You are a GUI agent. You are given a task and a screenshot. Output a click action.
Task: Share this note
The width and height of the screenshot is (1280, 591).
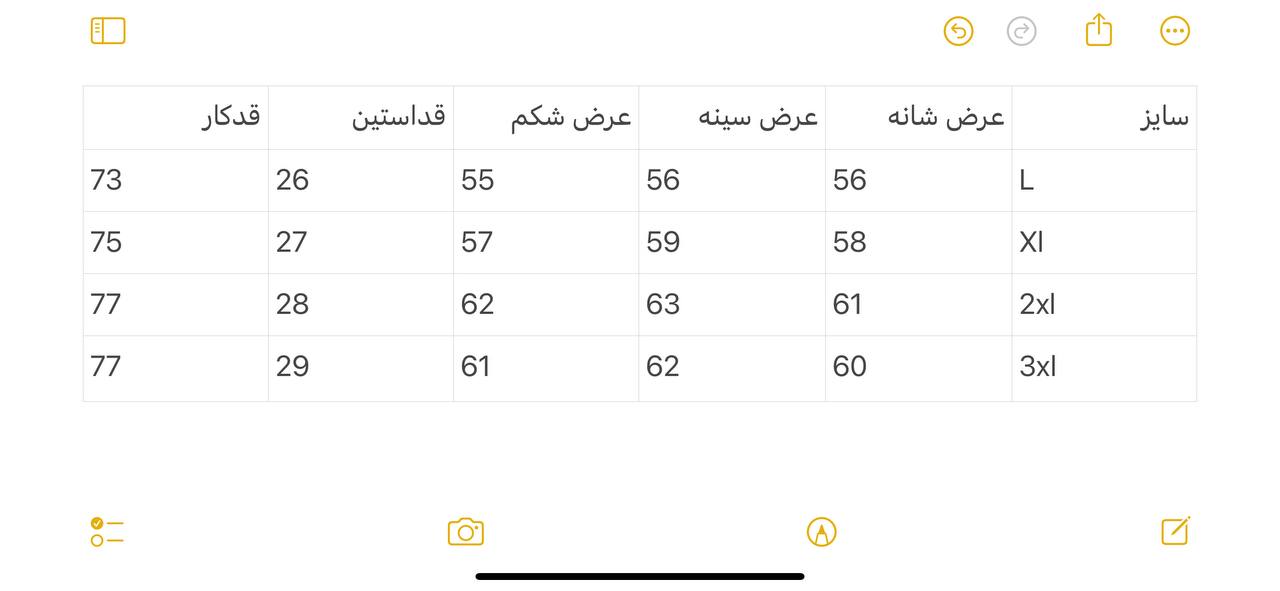pos(1099,29)
